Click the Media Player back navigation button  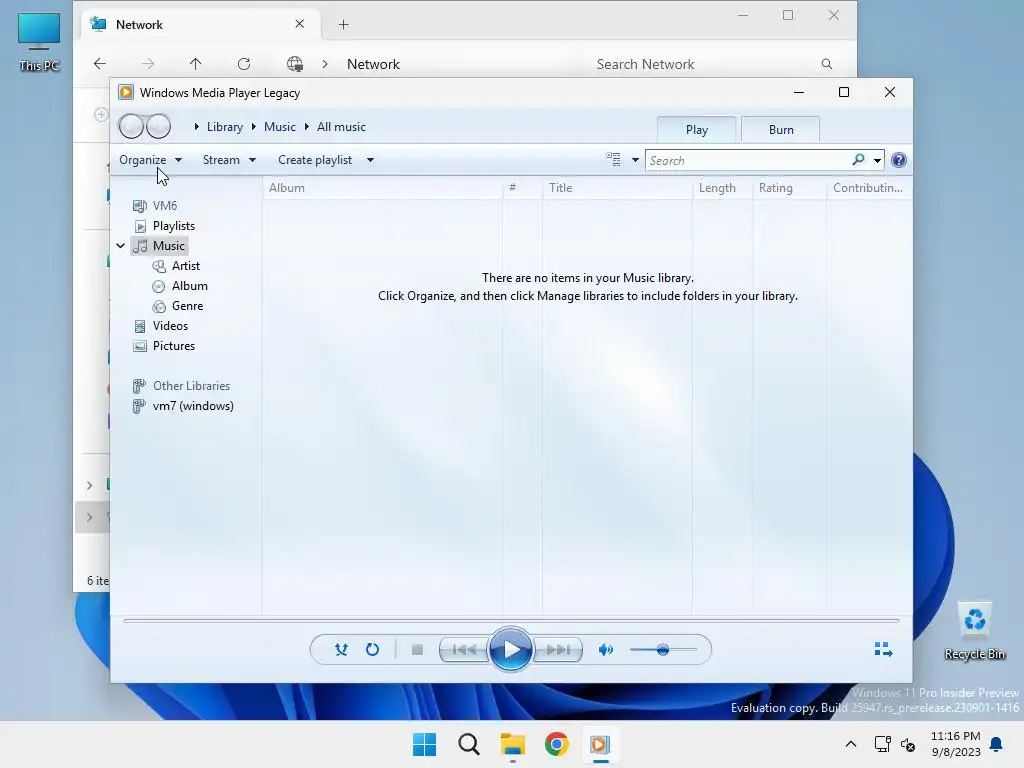[x=131, y=126]
